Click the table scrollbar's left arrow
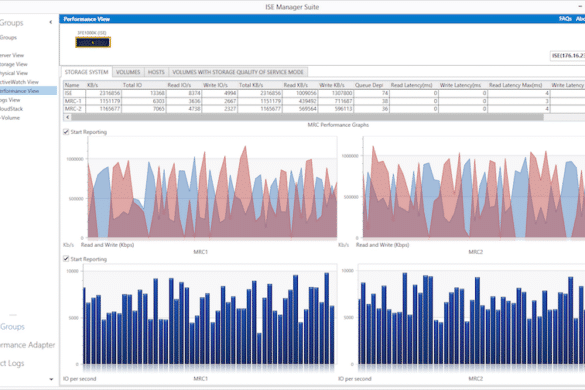Image resolution: width=585 pixels, height=390 pixels. pyautogui.click(x=67, y=117)
